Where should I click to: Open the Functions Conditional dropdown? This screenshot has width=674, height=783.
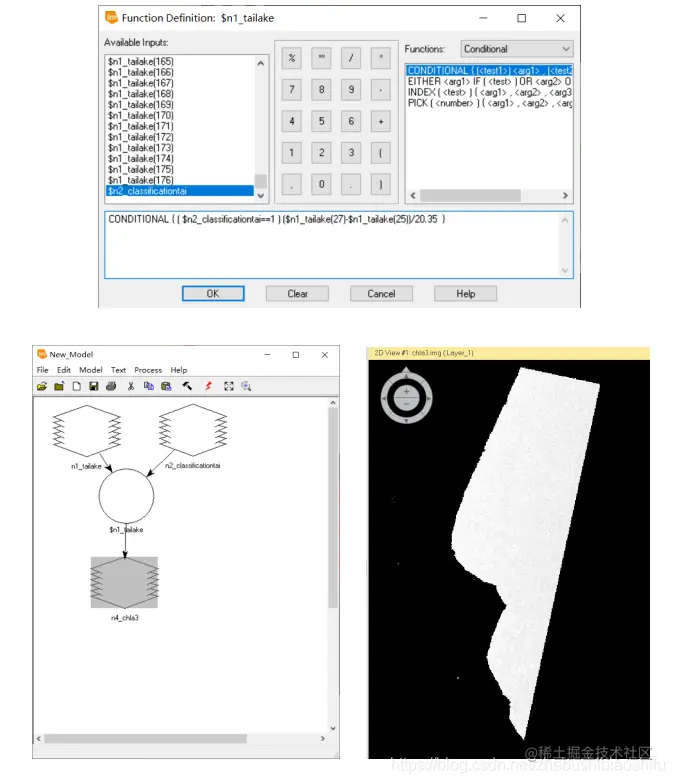coord(517,49)
